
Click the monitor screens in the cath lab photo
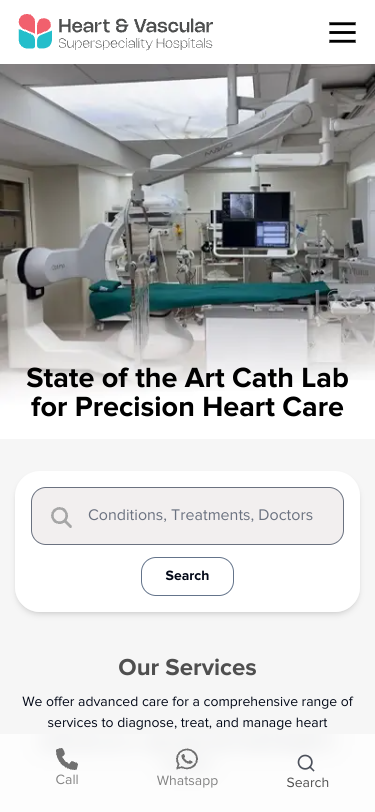256,220
